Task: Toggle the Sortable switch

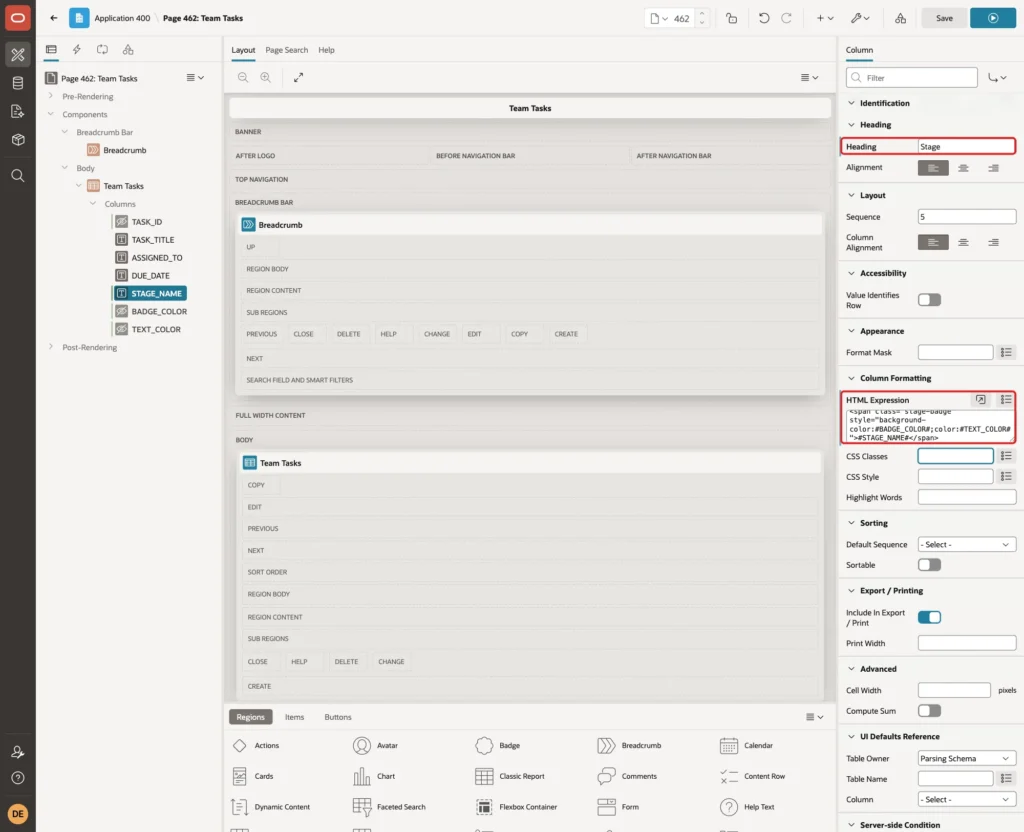Action: click(929, 565)
